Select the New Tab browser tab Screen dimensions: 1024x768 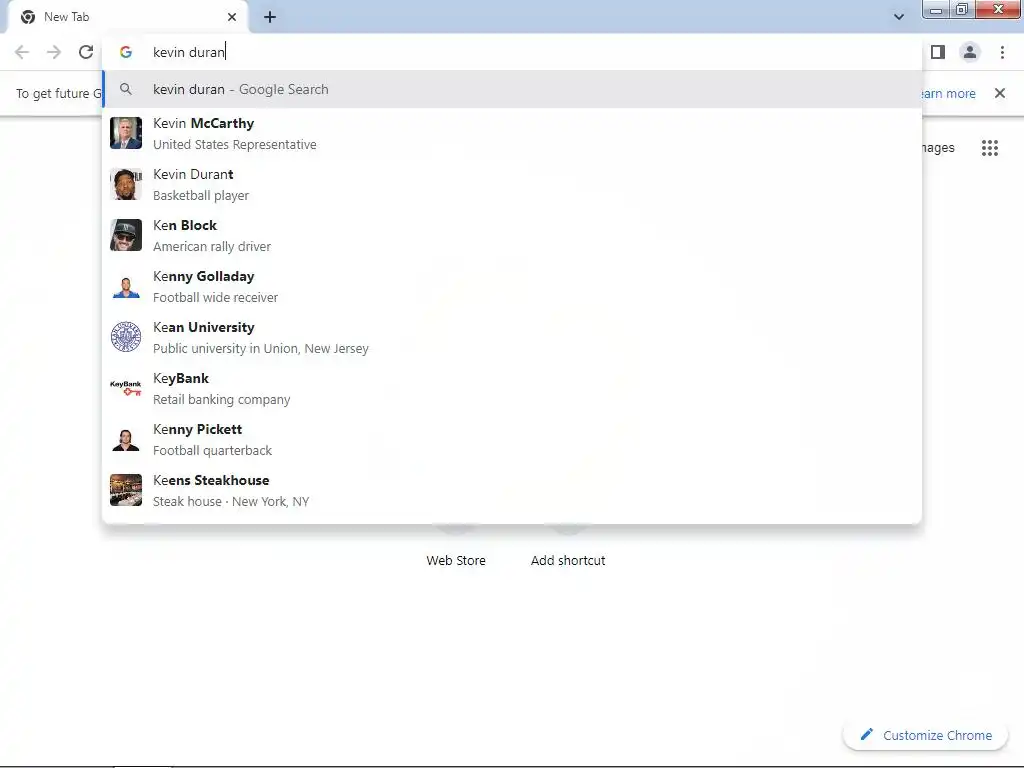pyautogui.click(x=127, y=17)
